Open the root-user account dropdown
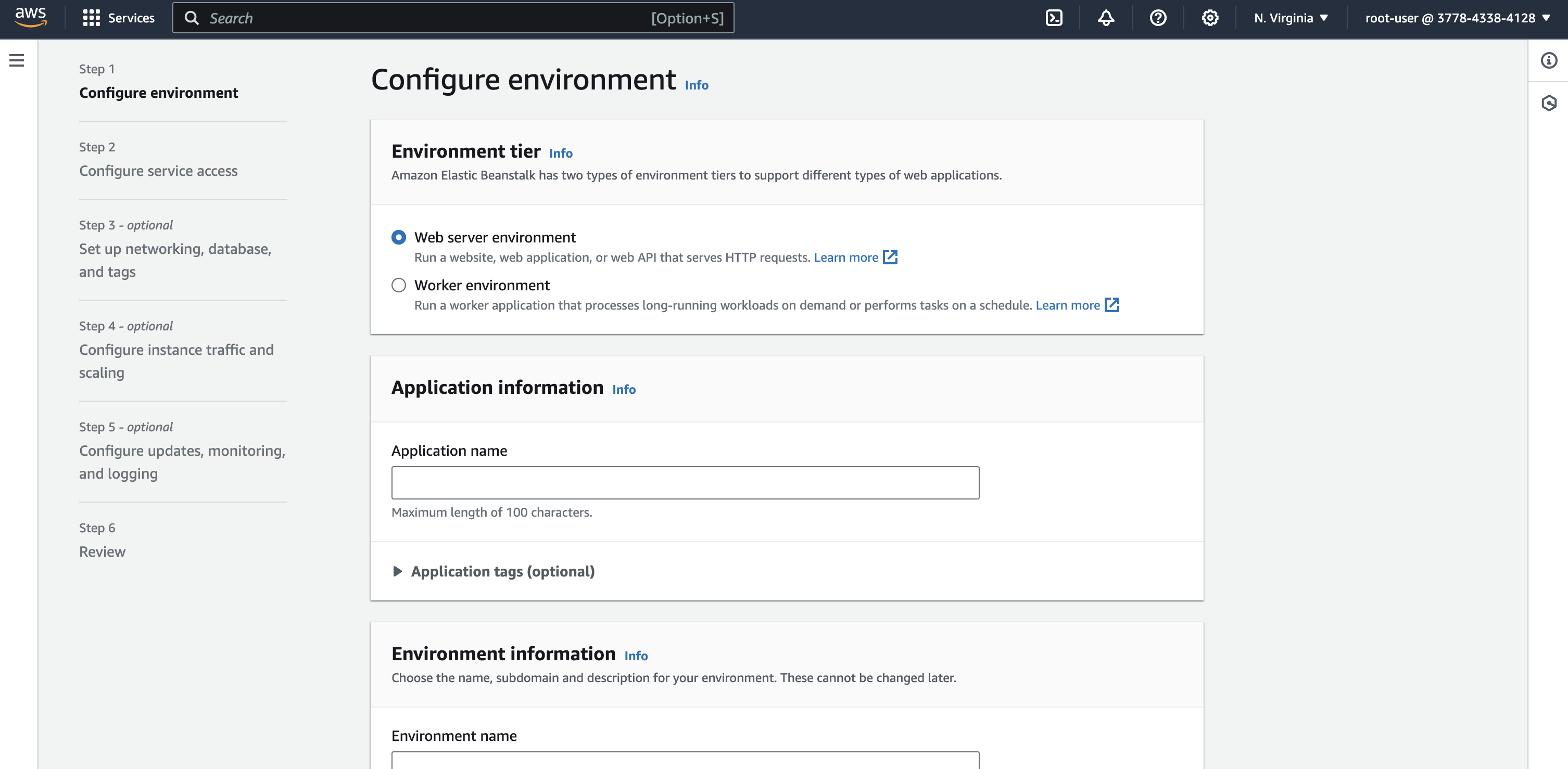 pyautogui.click(x=1457, y=18)
